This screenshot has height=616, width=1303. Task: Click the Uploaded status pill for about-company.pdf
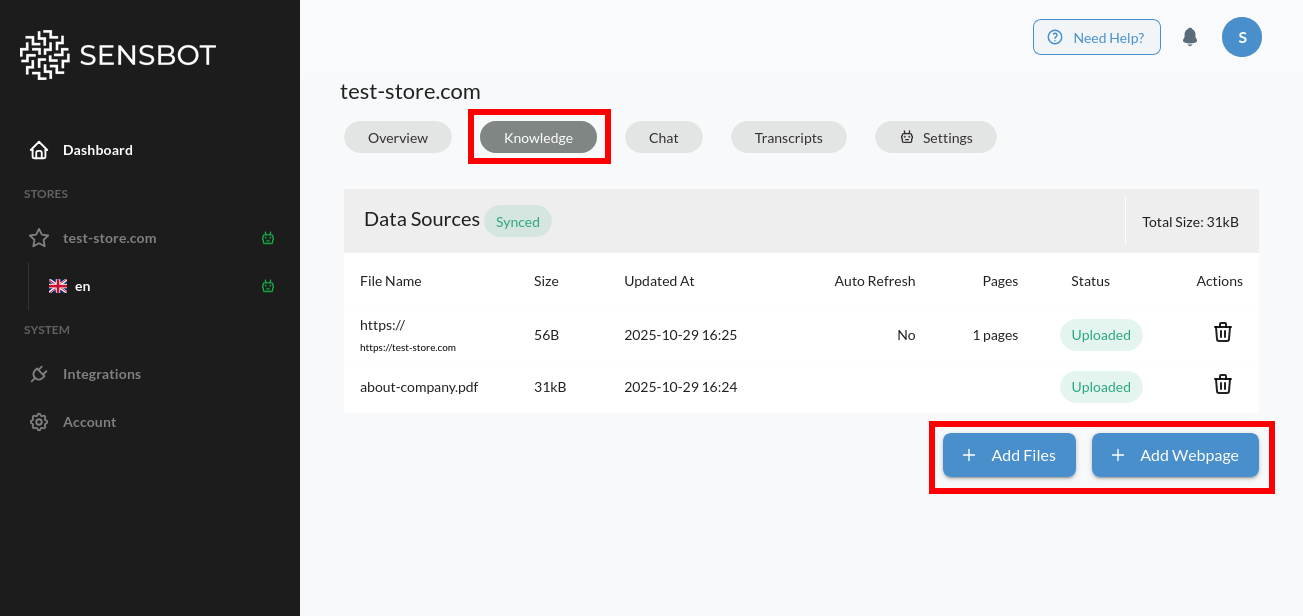tap(1100, 386)
